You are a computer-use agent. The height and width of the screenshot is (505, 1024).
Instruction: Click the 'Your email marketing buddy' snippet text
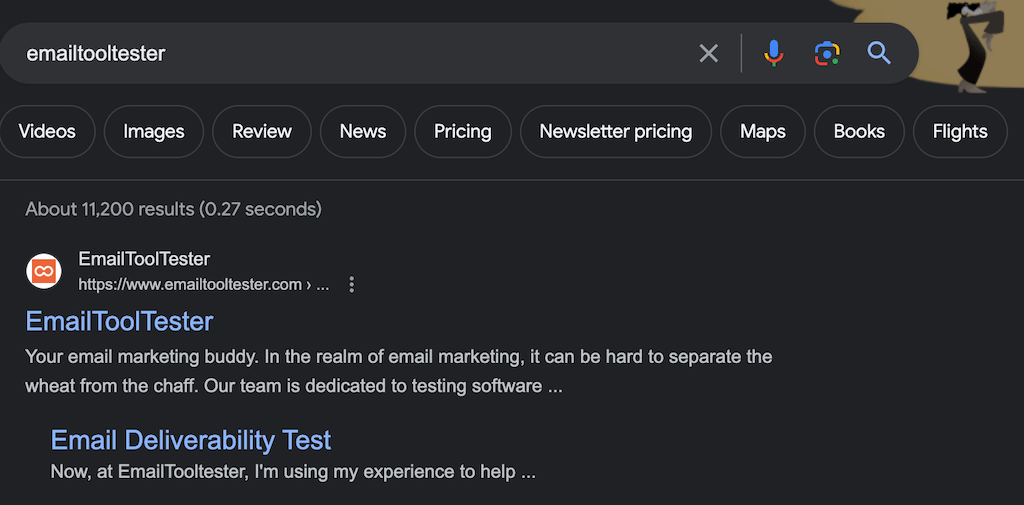398,372
